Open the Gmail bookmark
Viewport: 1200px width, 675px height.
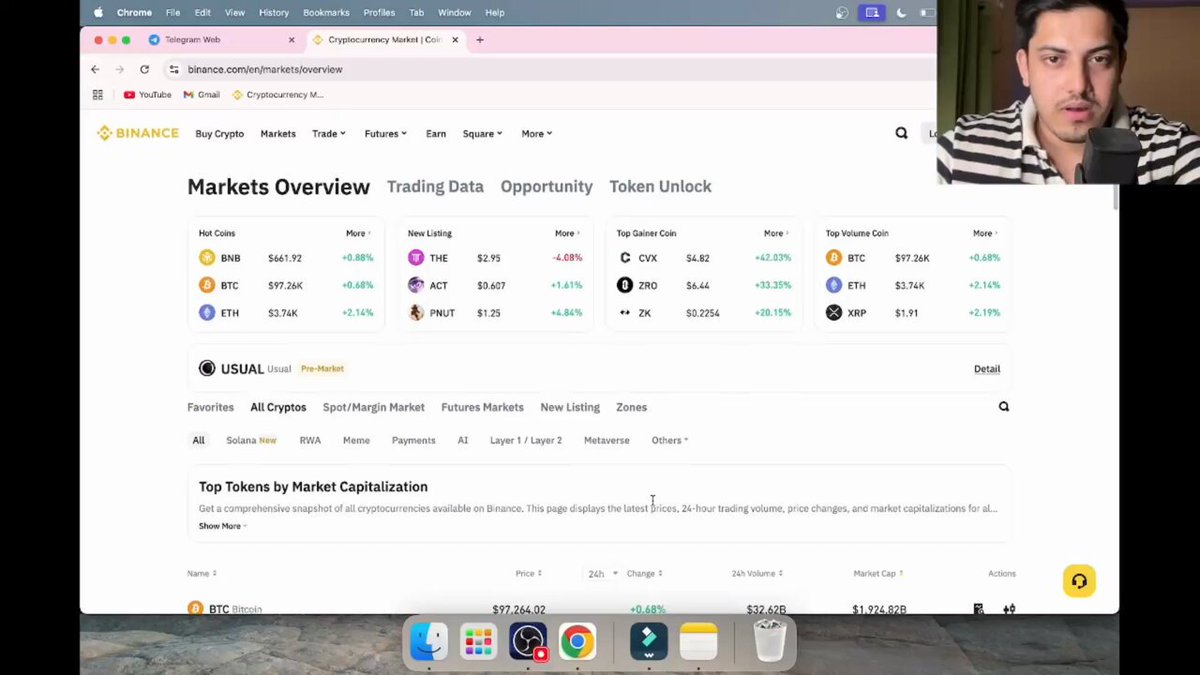pyautogui.click(x=202, y=95)
